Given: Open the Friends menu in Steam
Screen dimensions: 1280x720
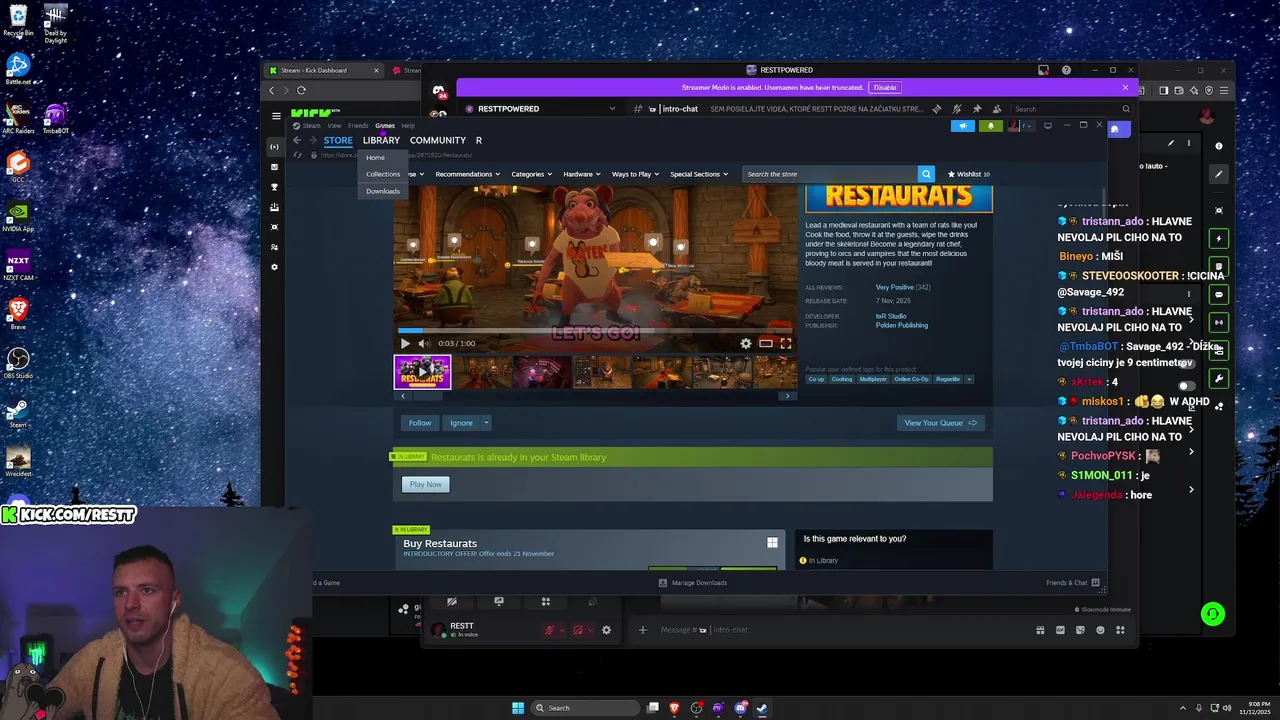Looking at the screenshot, I should (x=358, y=126).
